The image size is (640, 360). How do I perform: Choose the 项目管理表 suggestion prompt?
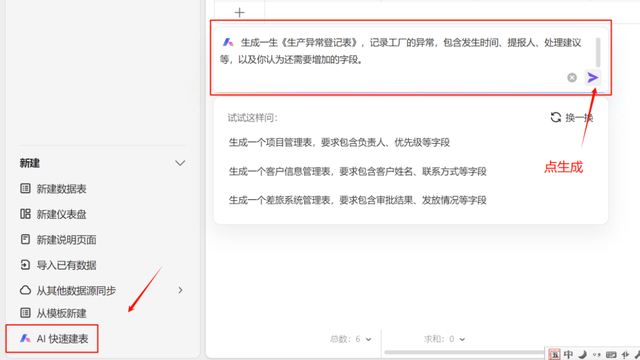[339, 142]
